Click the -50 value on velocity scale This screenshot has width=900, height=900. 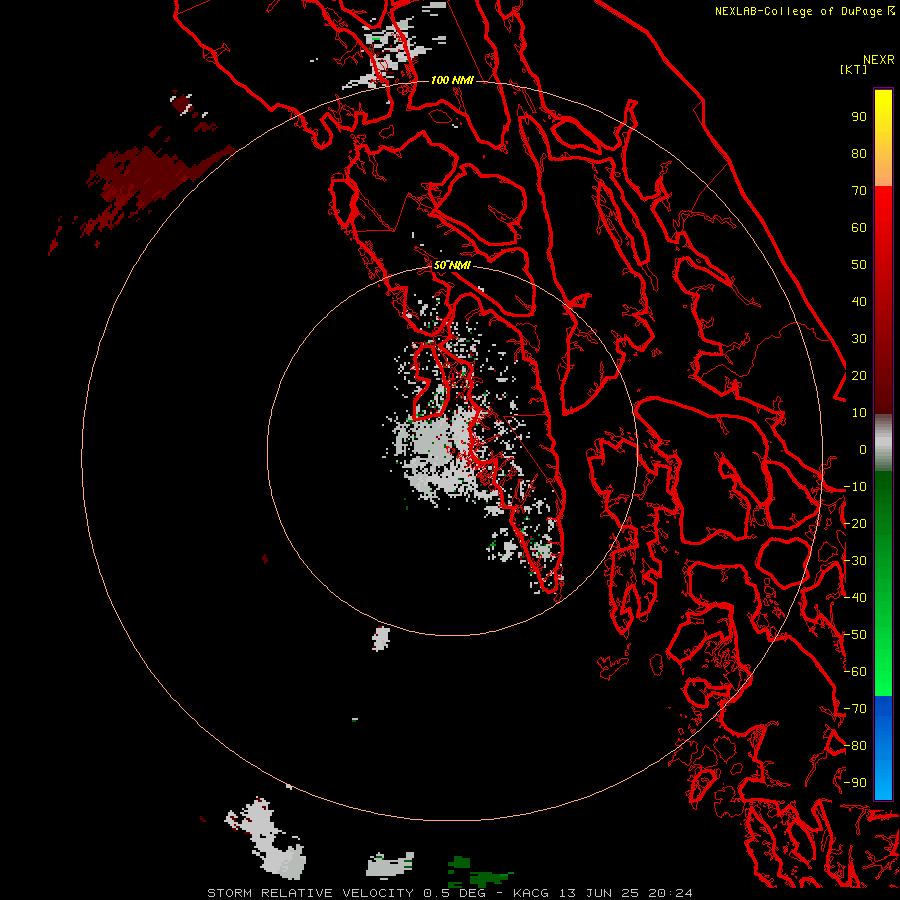[855, 635]
